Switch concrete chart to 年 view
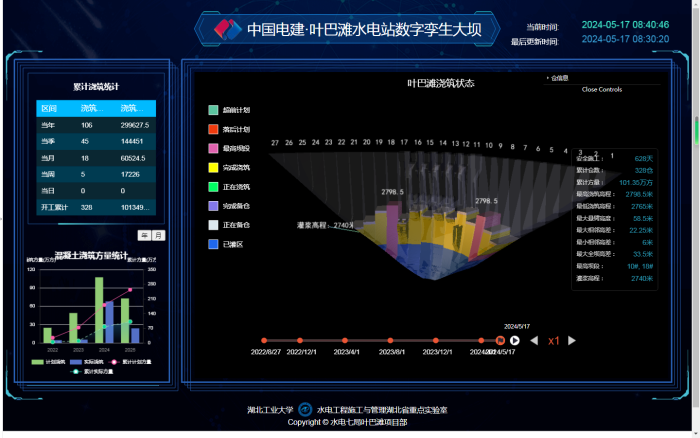The width and height of the screenshot is (700, 438). [x=144, y=235]
